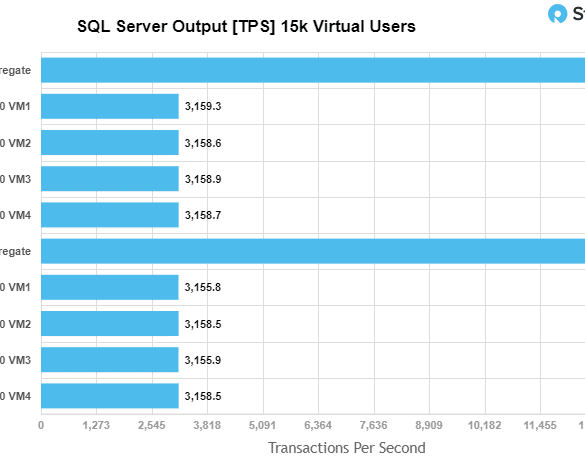Image resolution: width=585 pixels, height=458 pixels.
Task: Click the value label 3,155.9
Action: click(x=203, y=360)
